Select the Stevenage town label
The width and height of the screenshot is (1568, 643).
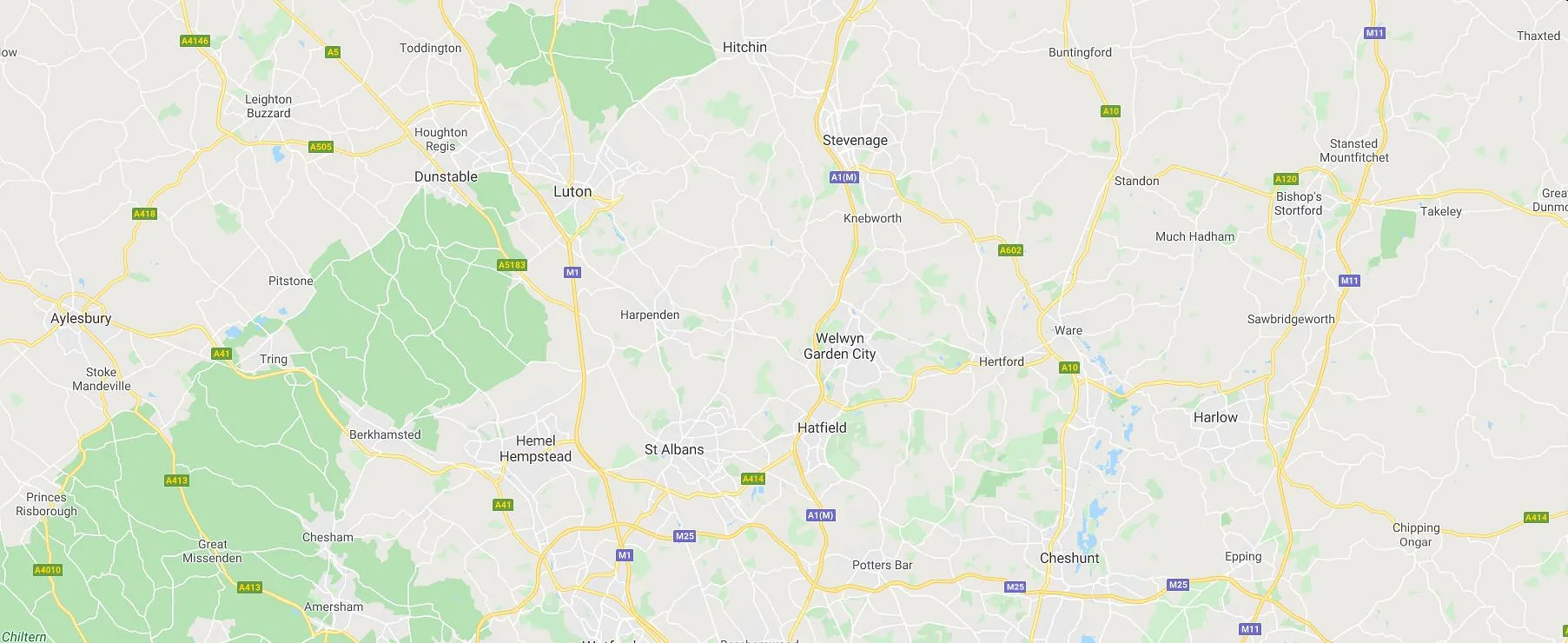(855, 140)
